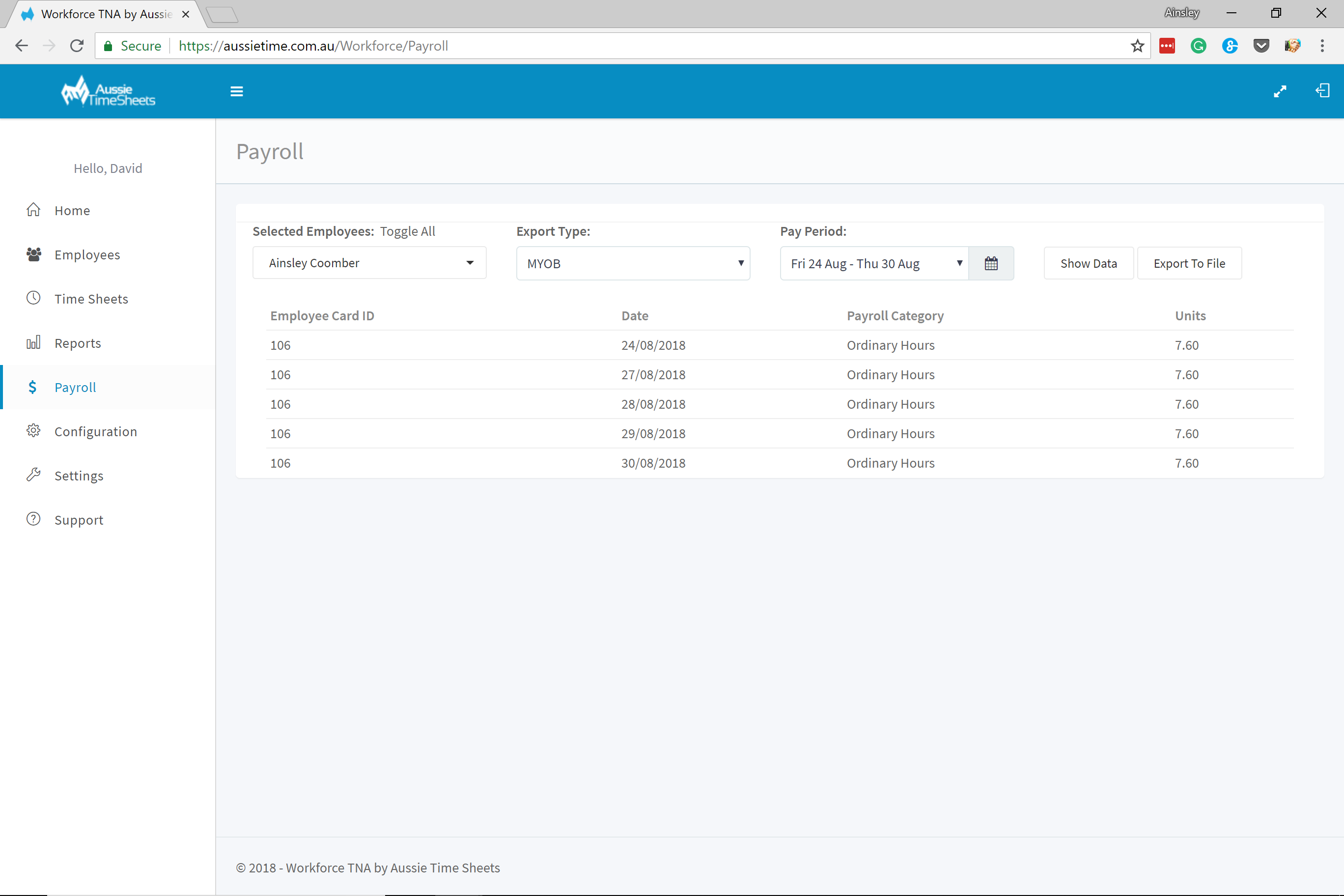Image resolution: width=1344 pixels, height=896 pixels.
Task: Open the Pay Period dropdown
Action: 874,263
